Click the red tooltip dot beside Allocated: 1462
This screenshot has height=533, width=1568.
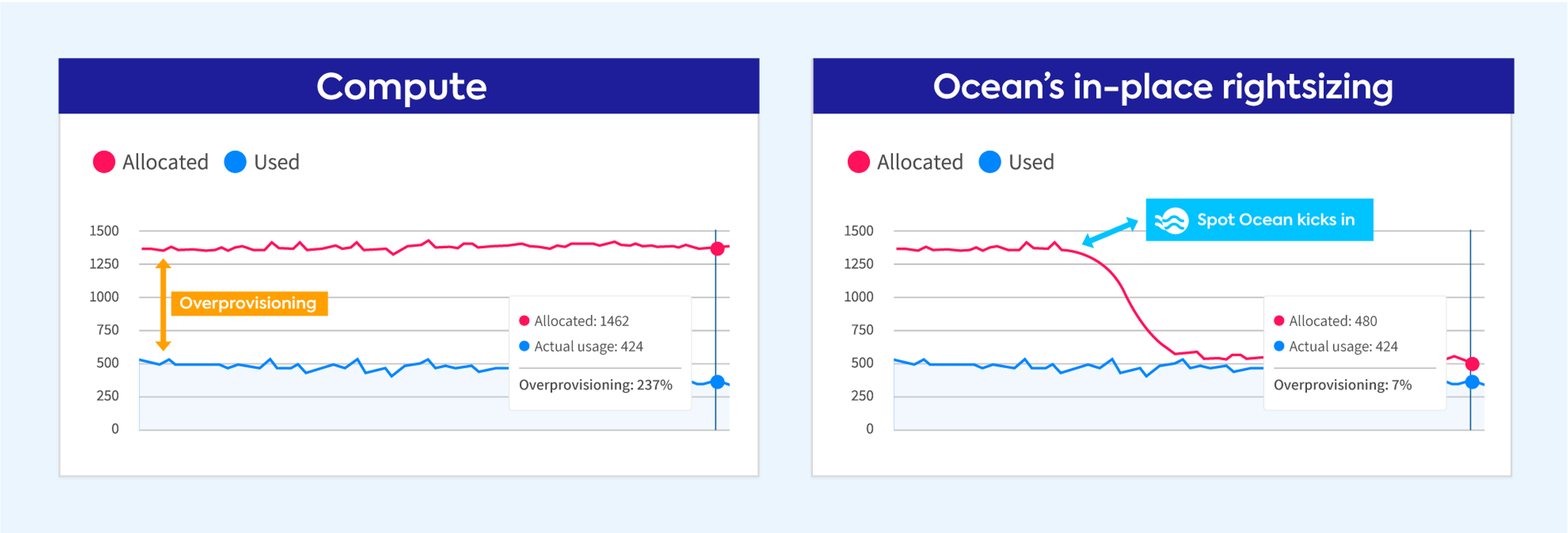[524, 321]
